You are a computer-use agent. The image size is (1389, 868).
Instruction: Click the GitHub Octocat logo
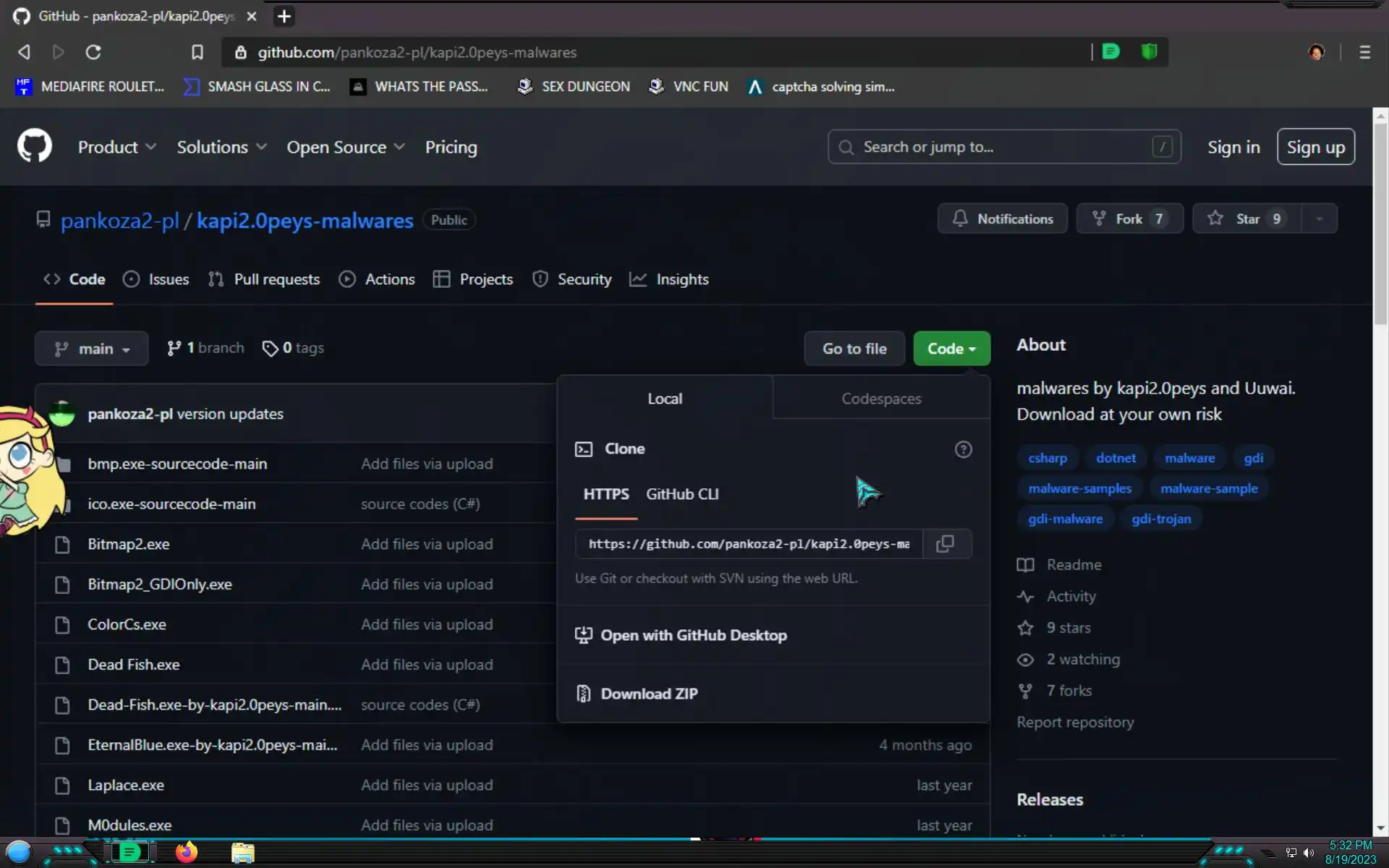pyautogui.click(x=35, y=147)
